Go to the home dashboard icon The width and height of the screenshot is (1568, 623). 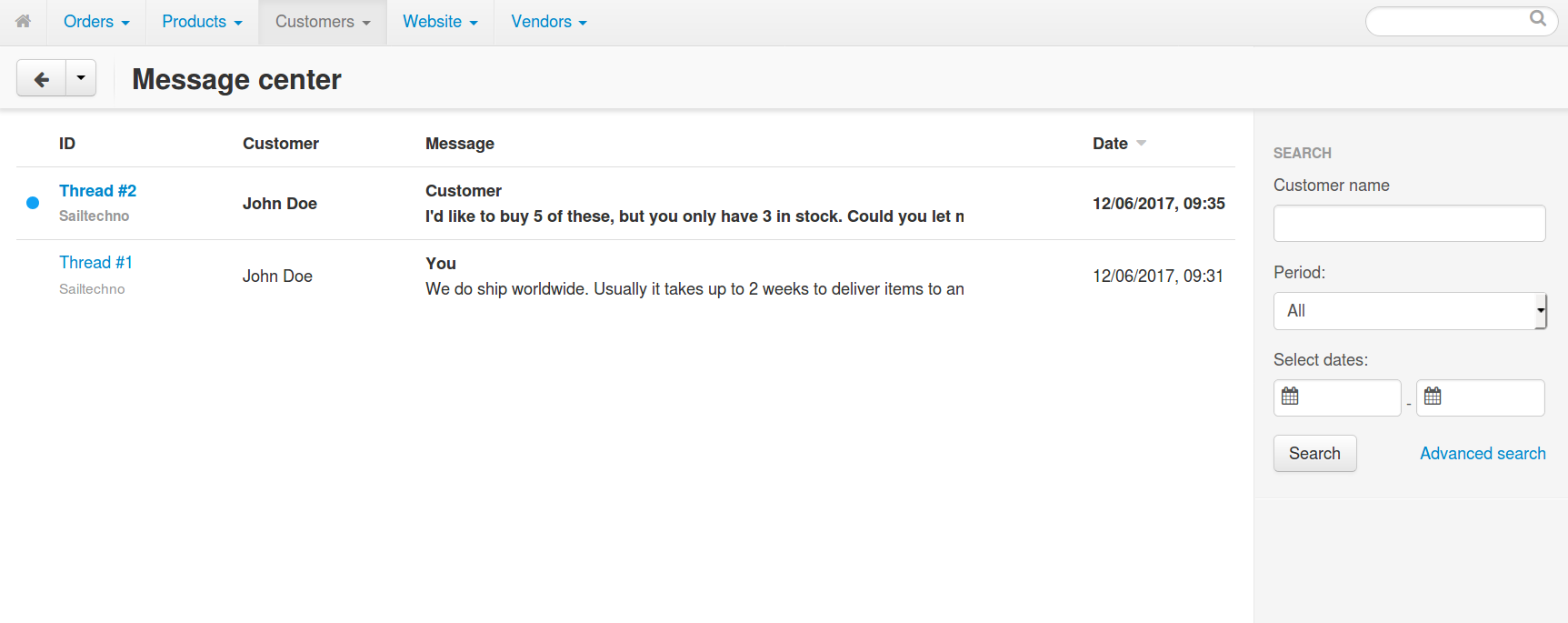point(24,21)
